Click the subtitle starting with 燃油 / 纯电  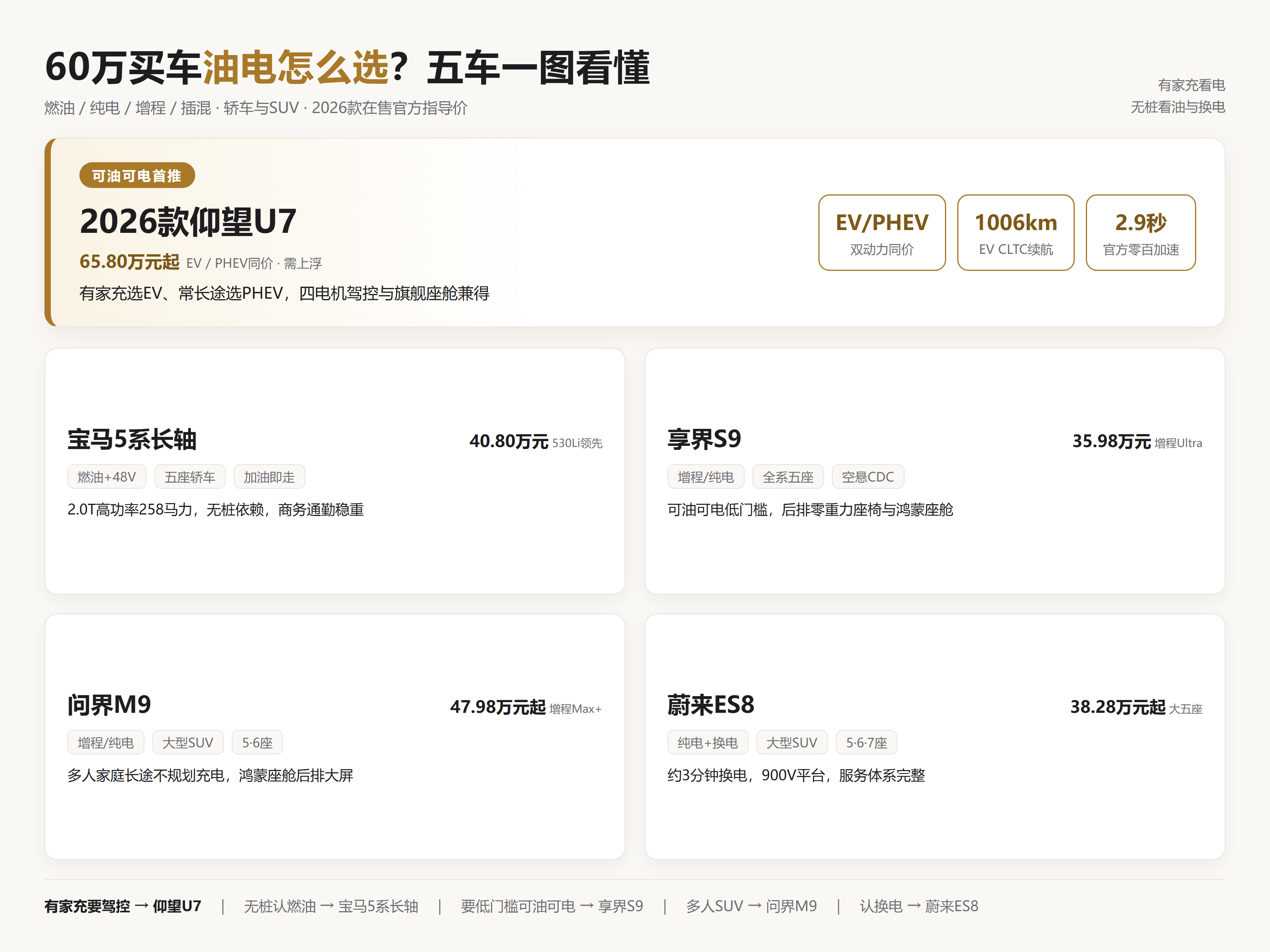[256, 108]
